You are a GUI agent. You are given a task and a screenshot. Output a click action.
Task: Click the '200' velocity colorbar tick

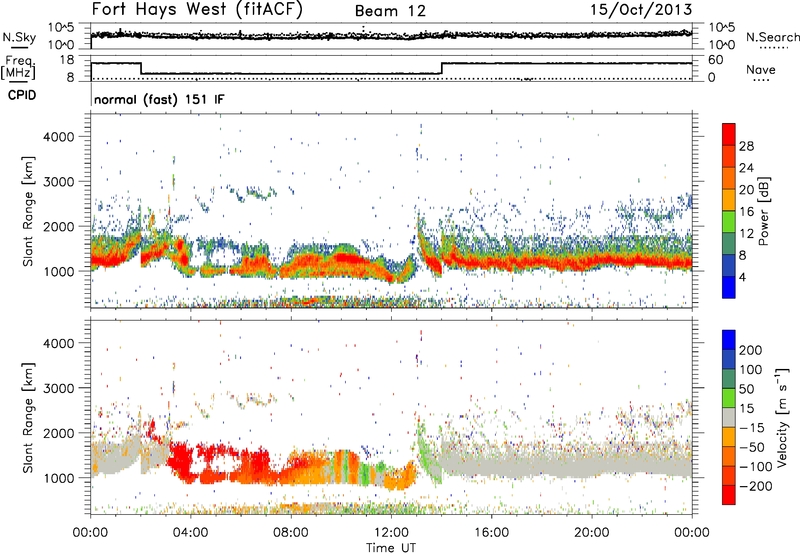pyautogui.click(x=751, y=350)
